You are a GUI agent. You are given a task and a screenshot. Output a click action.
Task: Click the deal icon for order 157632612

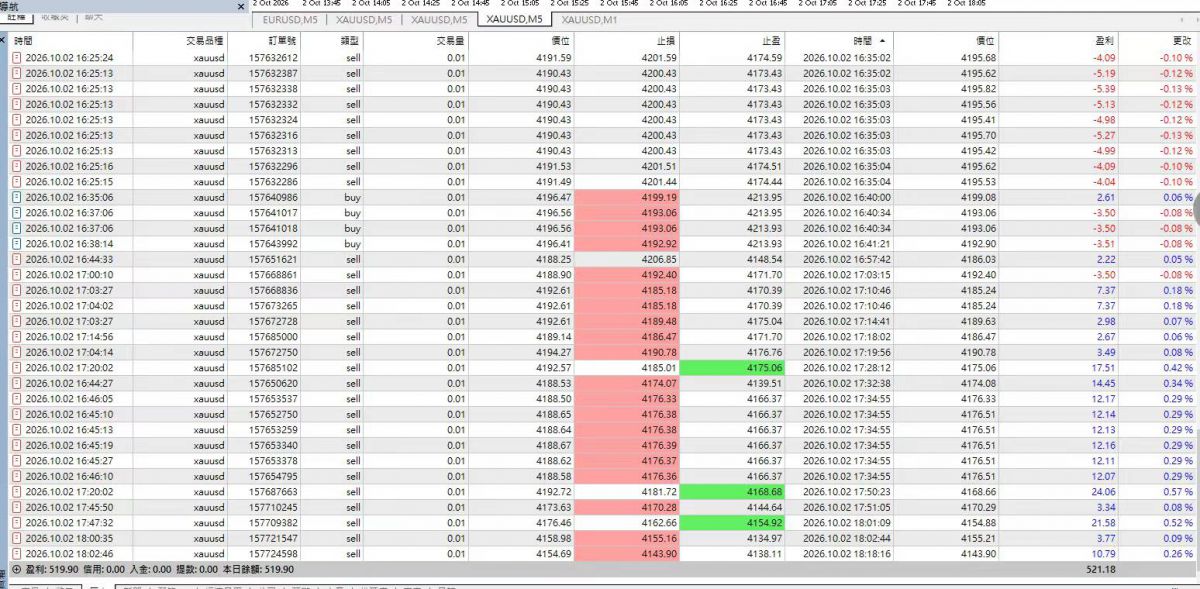pos(16,58)
